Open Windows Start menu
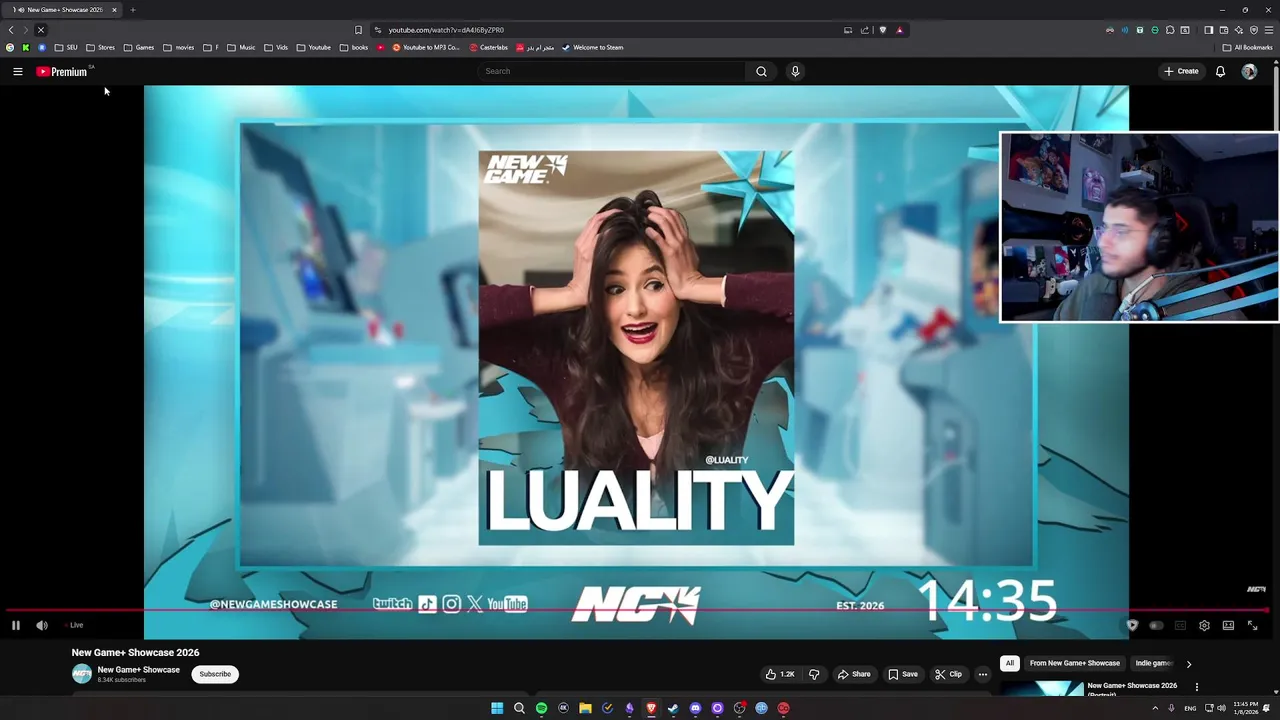This screenshot has width=1280, height=720. [x=497, y=708]
